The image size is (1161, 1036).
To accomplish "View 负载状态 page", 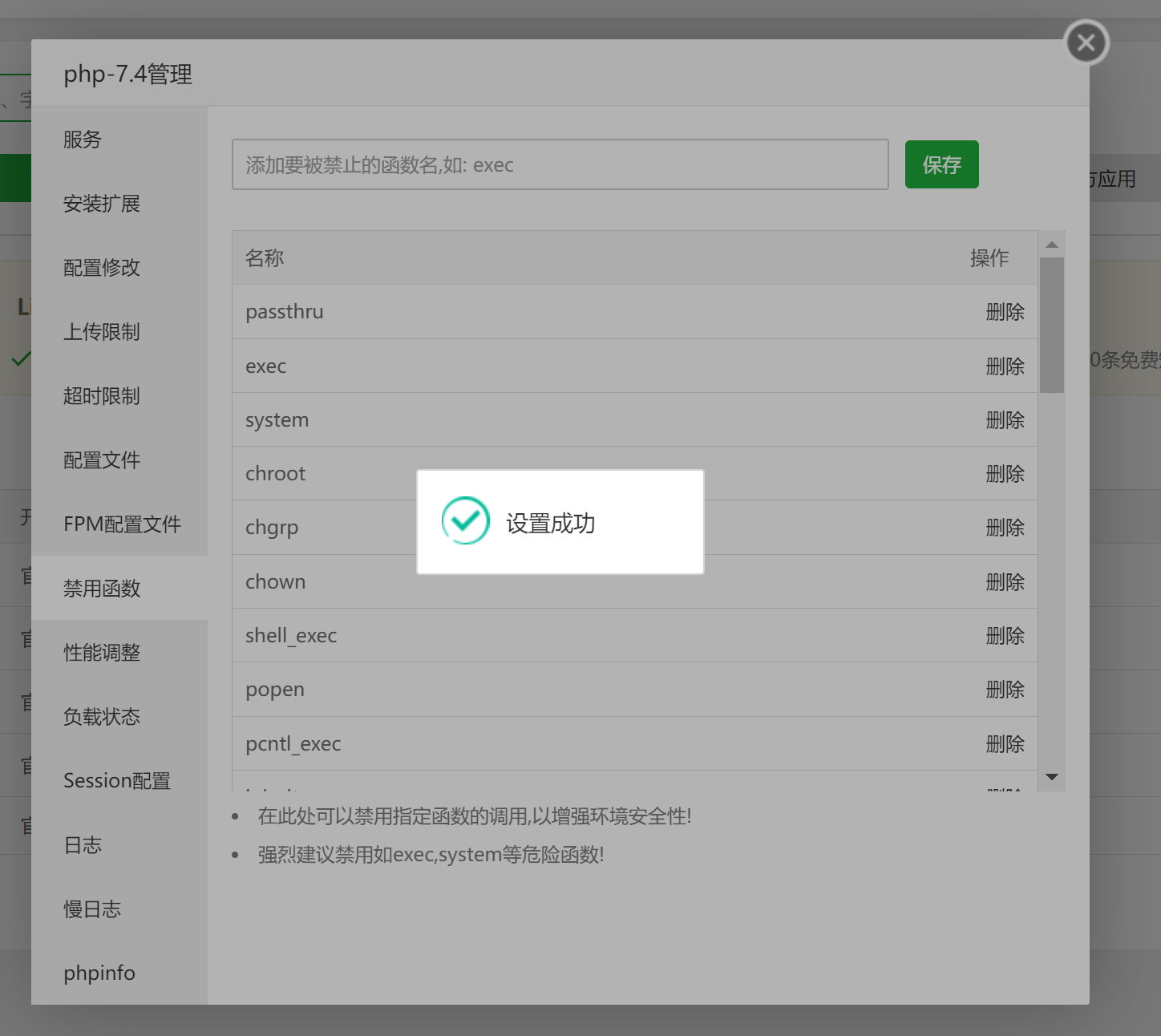I will tap(102, 717).
